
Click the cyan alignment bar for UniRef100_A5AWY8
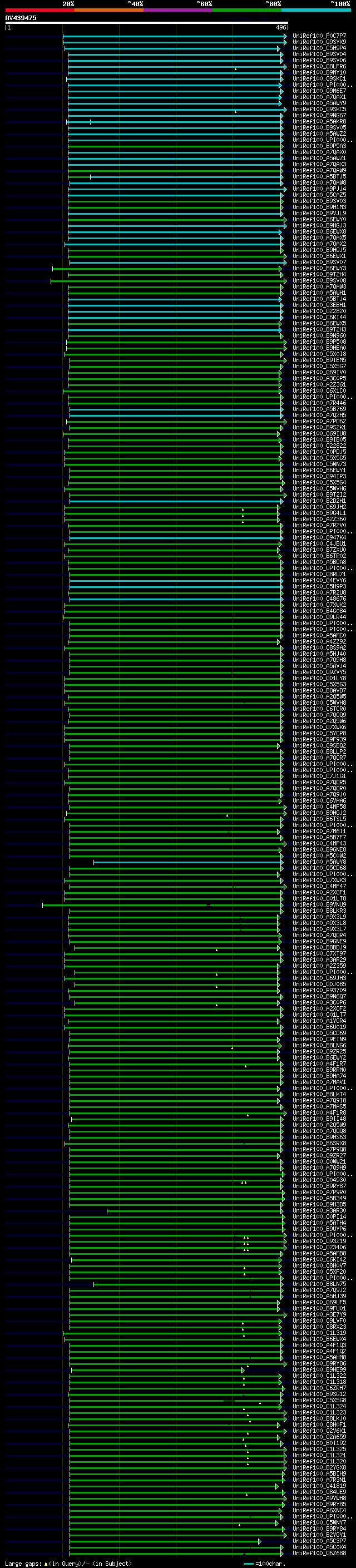[188, 862]
